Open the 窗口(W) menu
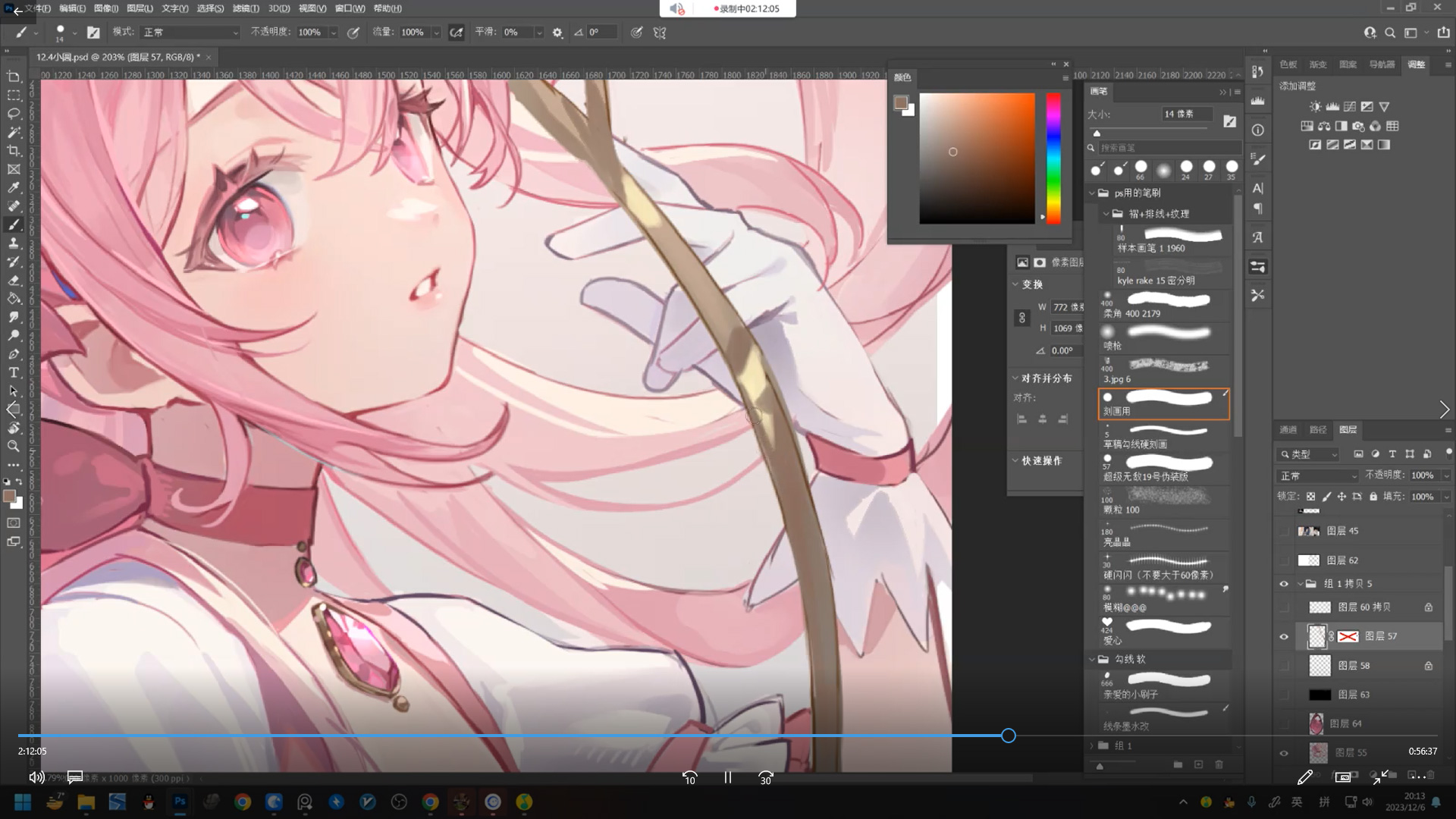The image size is (1456, 819). (350, 8)
